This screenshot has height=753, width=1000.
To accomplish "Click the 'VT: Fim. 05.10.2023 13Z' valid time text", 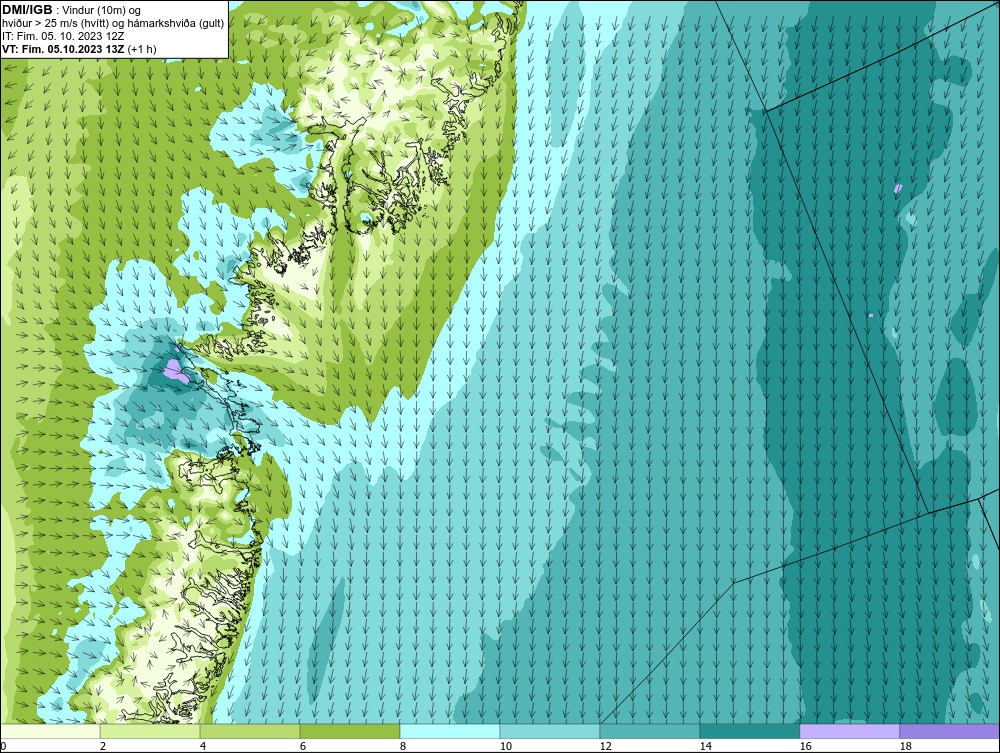I will tap(64, 49).
